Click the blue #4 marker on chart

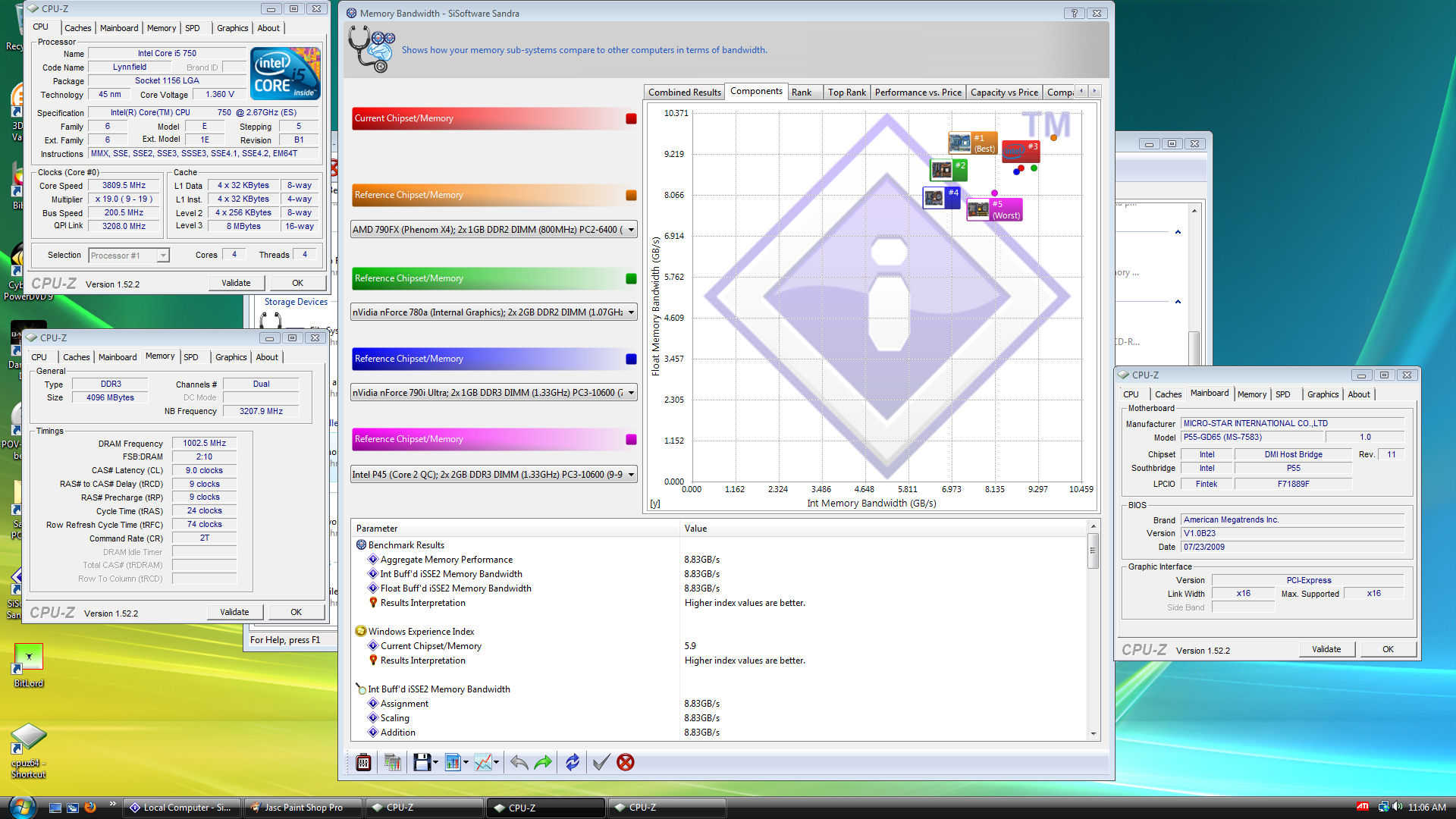[942, 197]
